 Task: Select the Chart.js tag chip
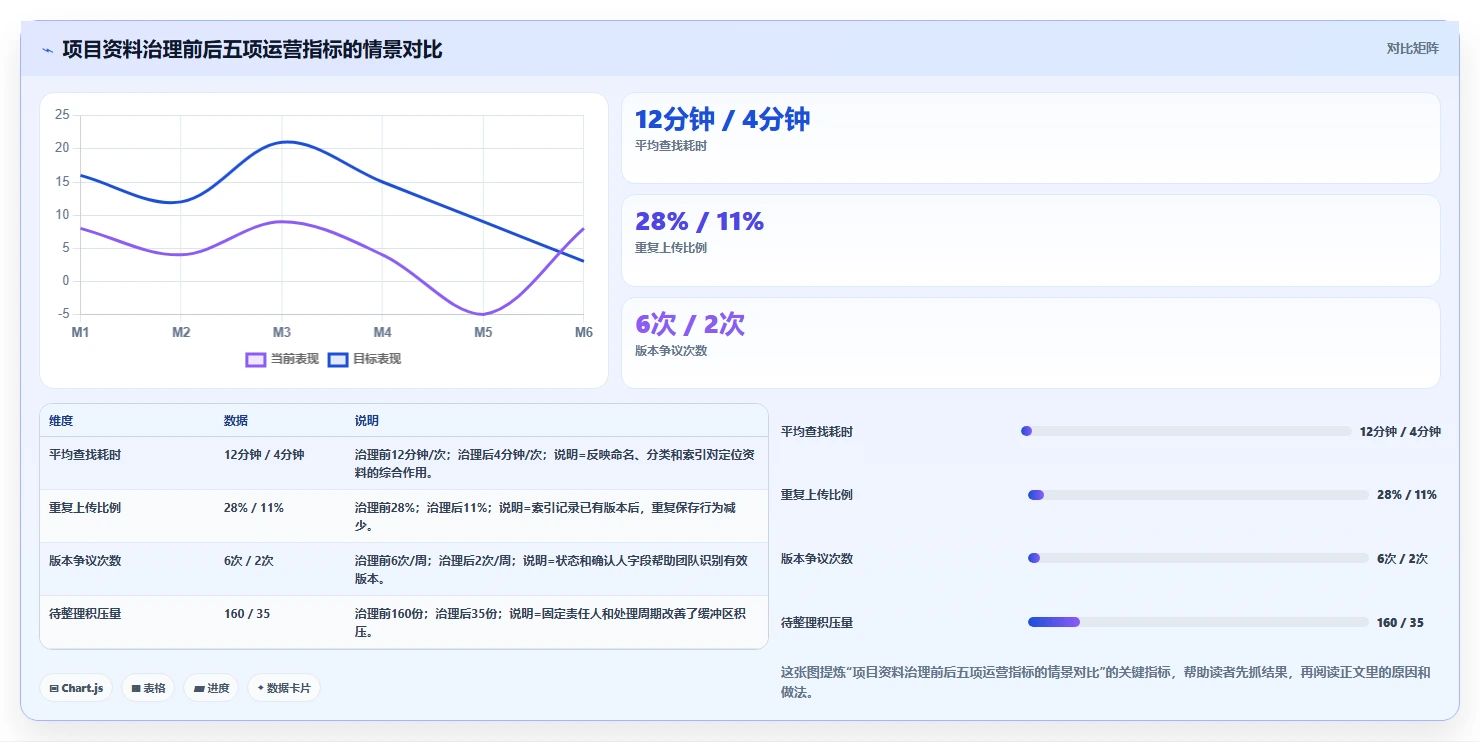[x=76, y=688]
